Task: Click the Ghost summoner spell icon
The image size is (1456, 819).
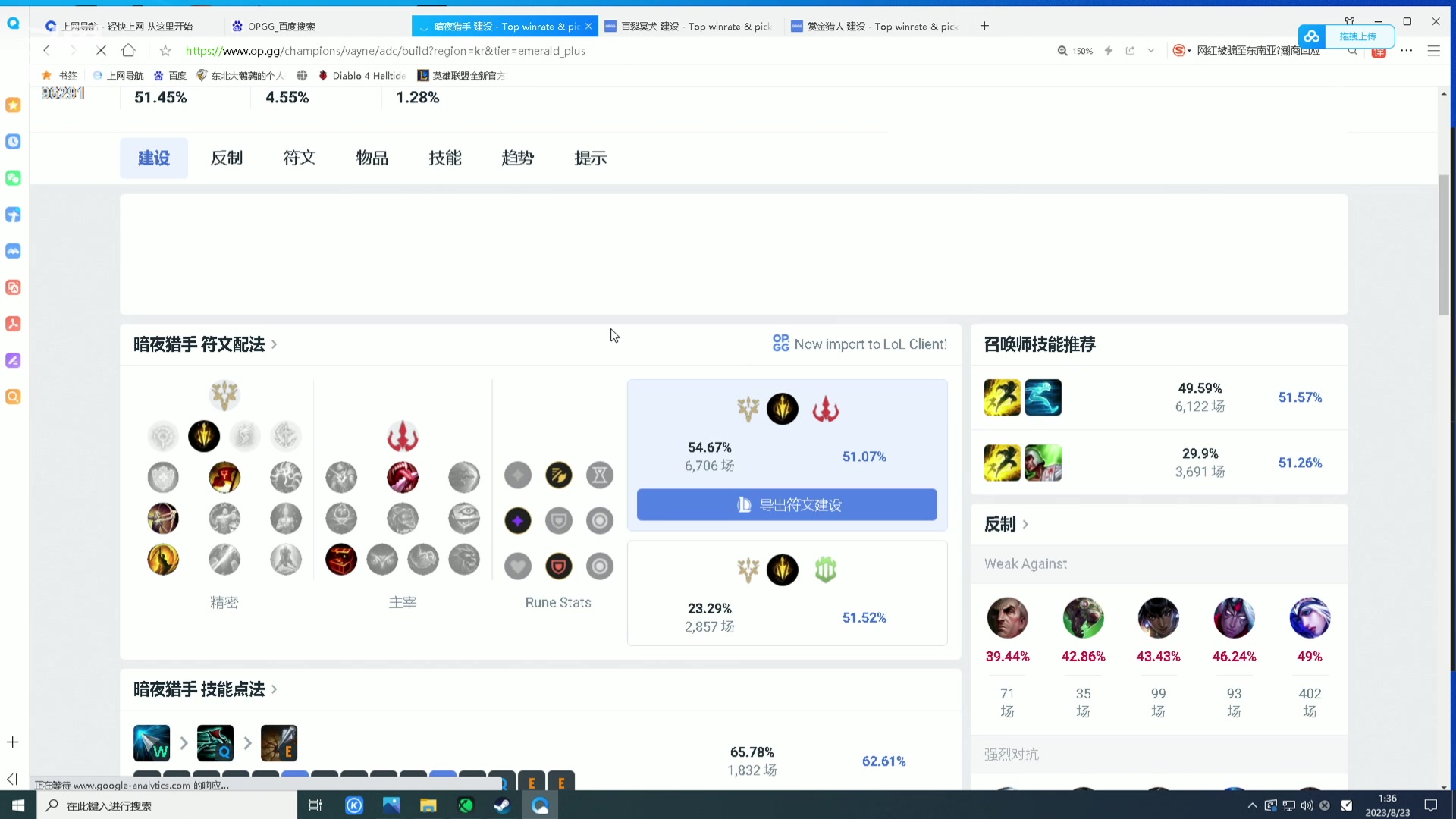Action: click(1043, 397)
